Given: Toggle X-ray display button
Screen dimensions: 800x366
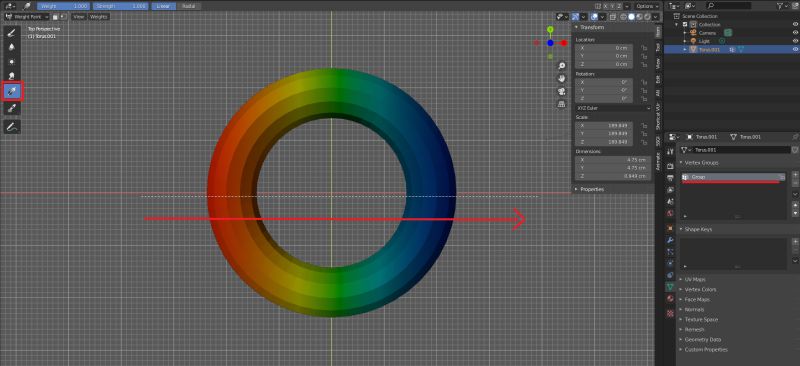Looking at the screenshot, I should point(612,17).
